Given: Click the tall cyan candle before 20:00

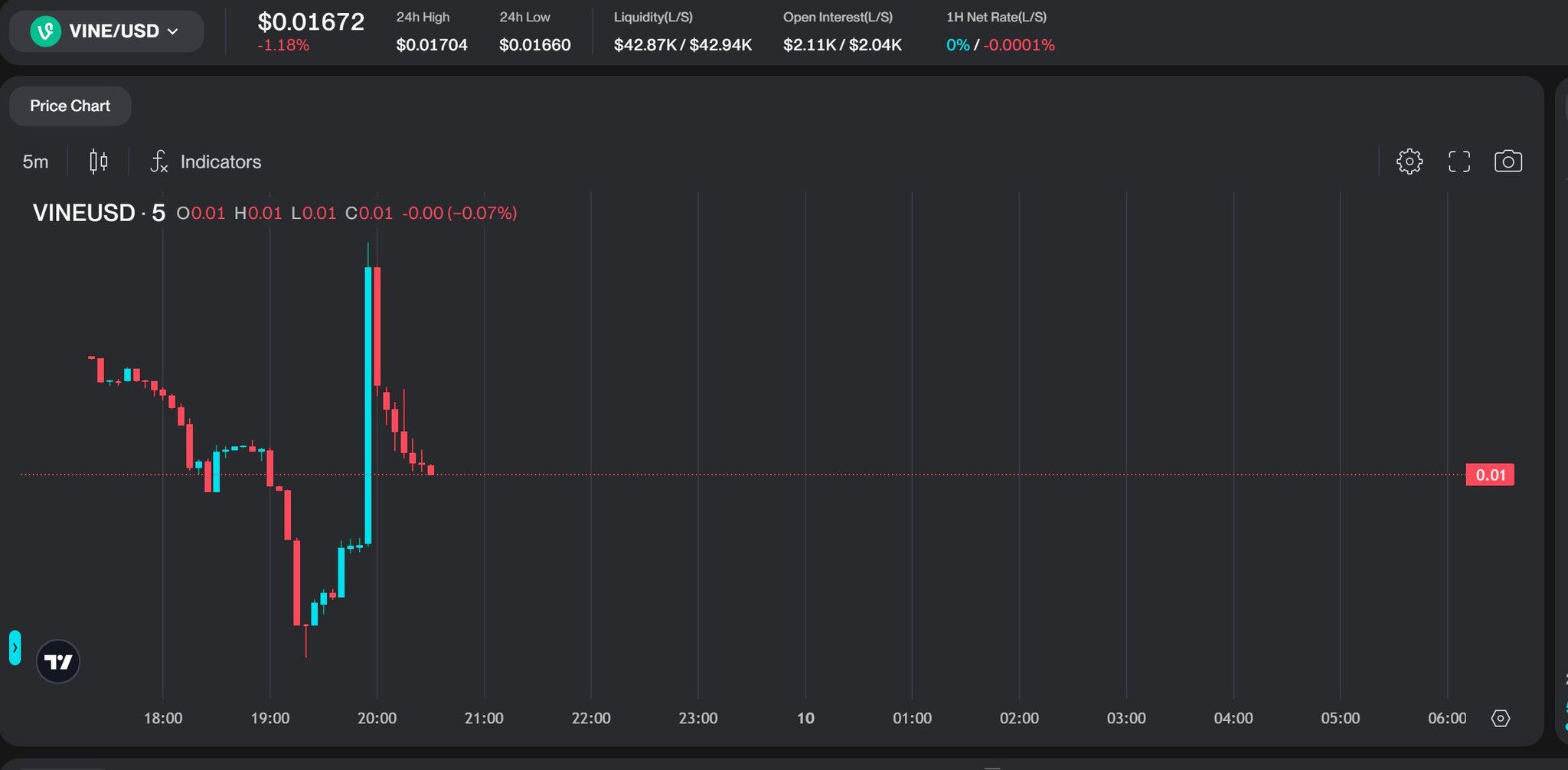Looking at the screenshot, I should click(368, 406).
